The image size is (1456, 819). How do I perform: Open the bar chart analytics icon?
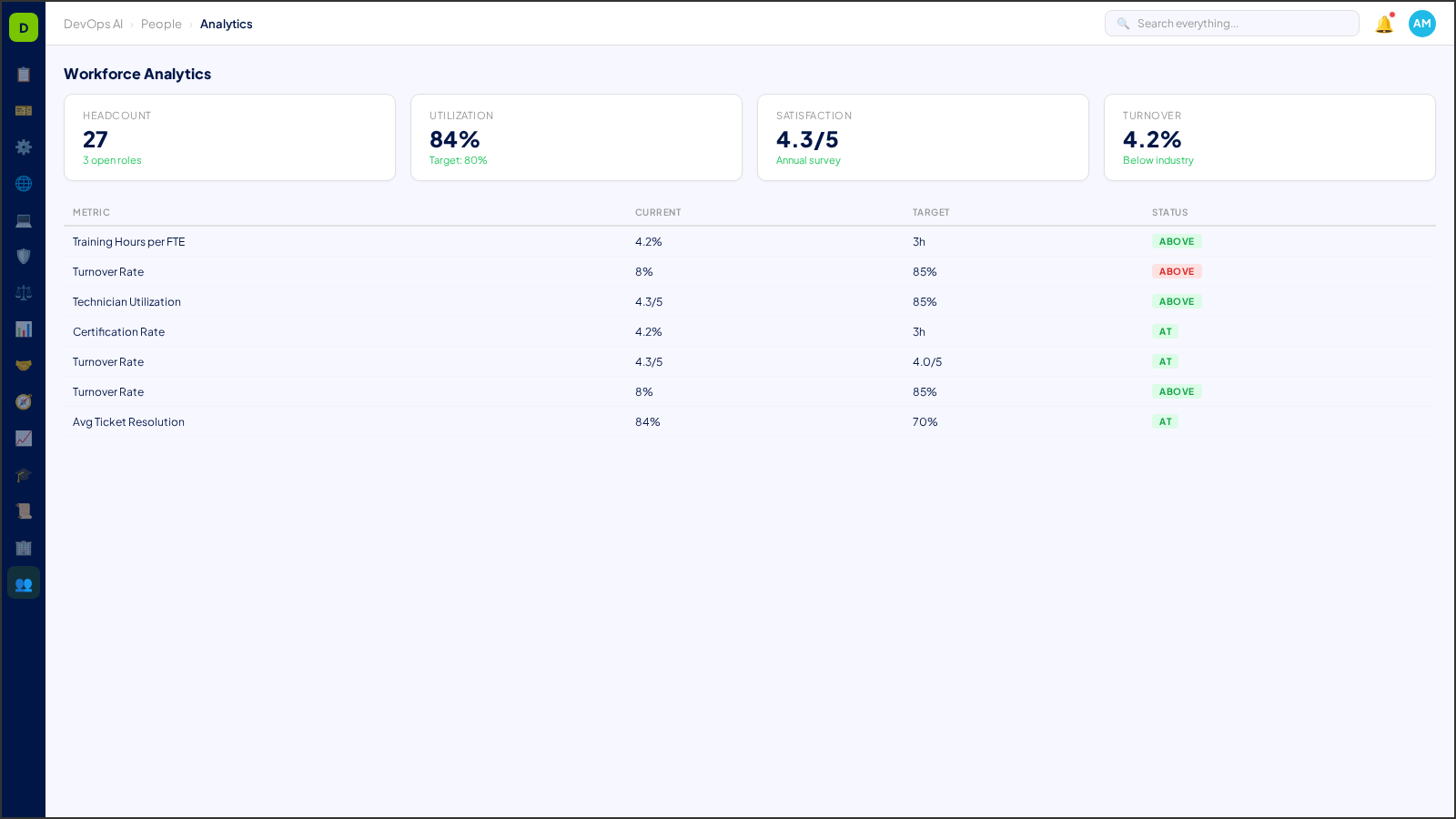tap(24, 329)
